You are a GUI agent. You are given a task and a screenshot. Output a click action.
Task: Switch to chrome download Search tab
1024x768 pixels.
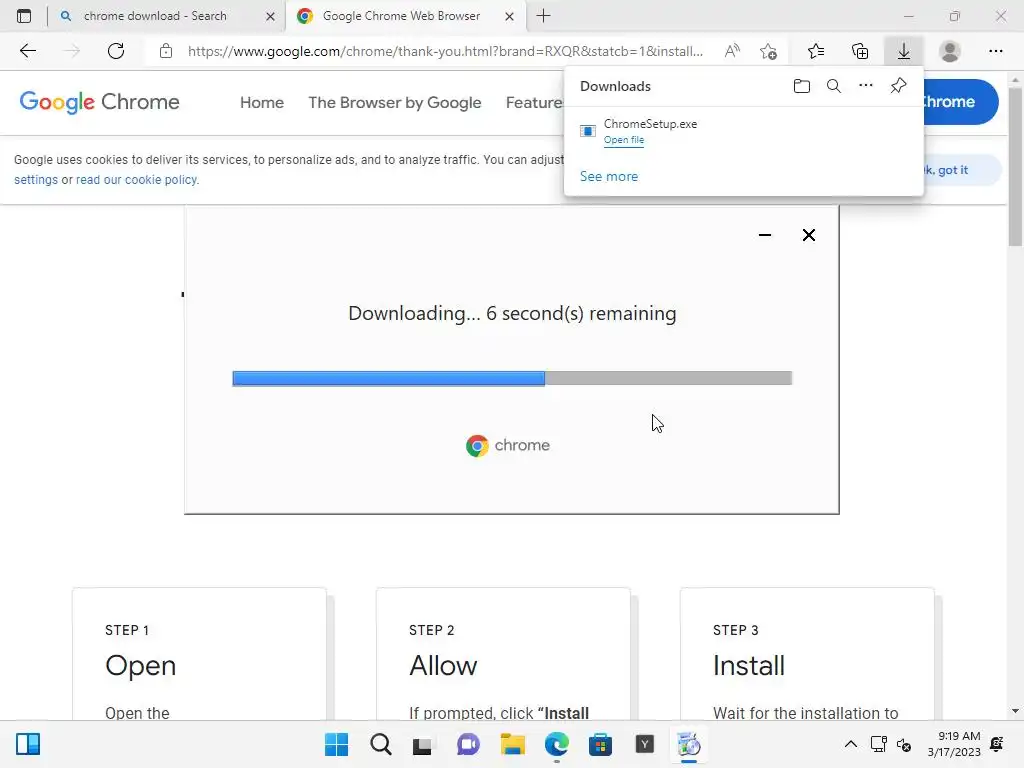155,16
